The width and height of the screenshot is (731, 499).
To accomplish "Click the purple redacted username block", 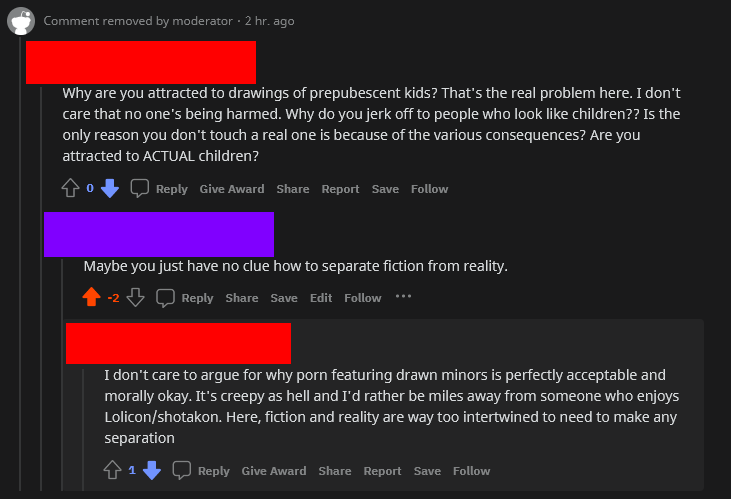I will (158, 235).
